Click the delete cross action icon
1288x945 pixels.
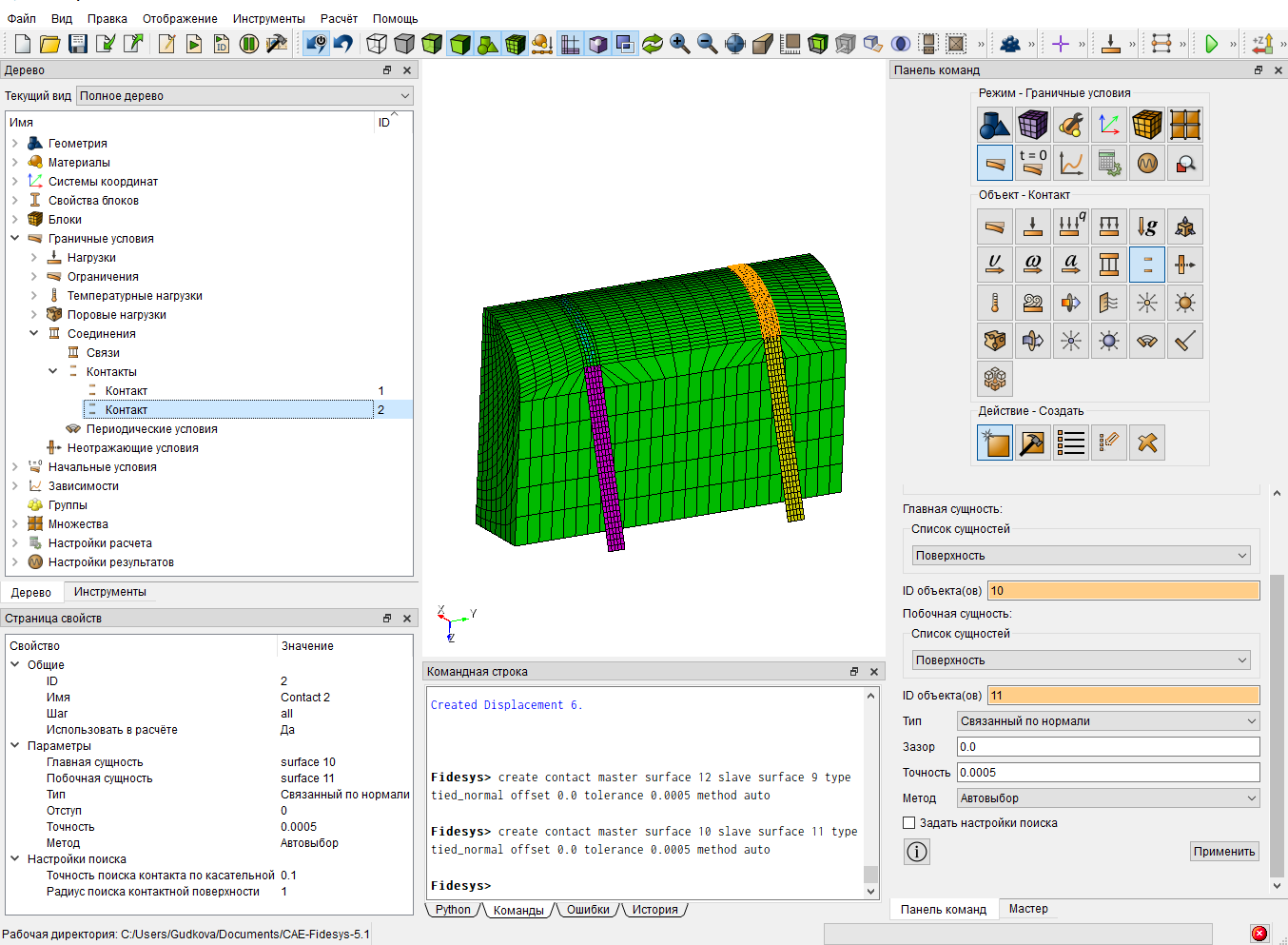(1147, 443)
